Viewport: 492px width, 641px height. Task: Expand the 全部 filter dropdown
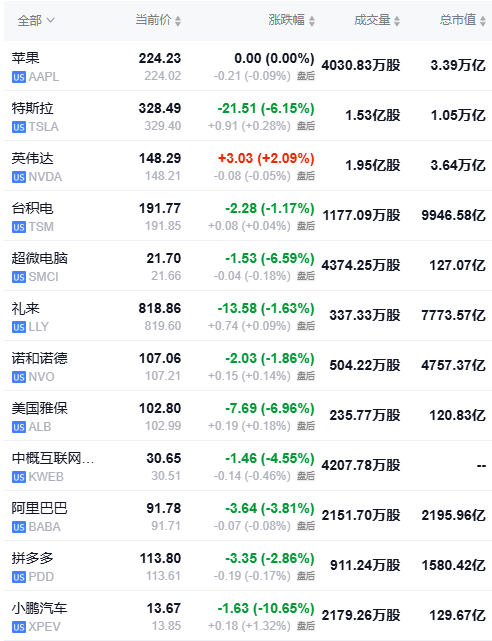point(36,20)
